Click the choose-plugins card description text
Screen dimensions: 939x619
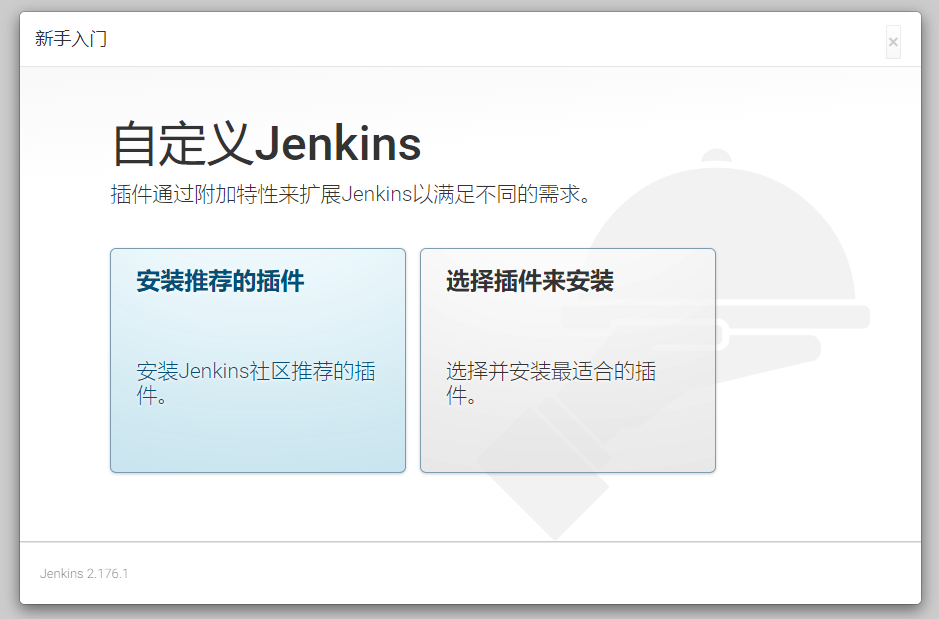562,383
